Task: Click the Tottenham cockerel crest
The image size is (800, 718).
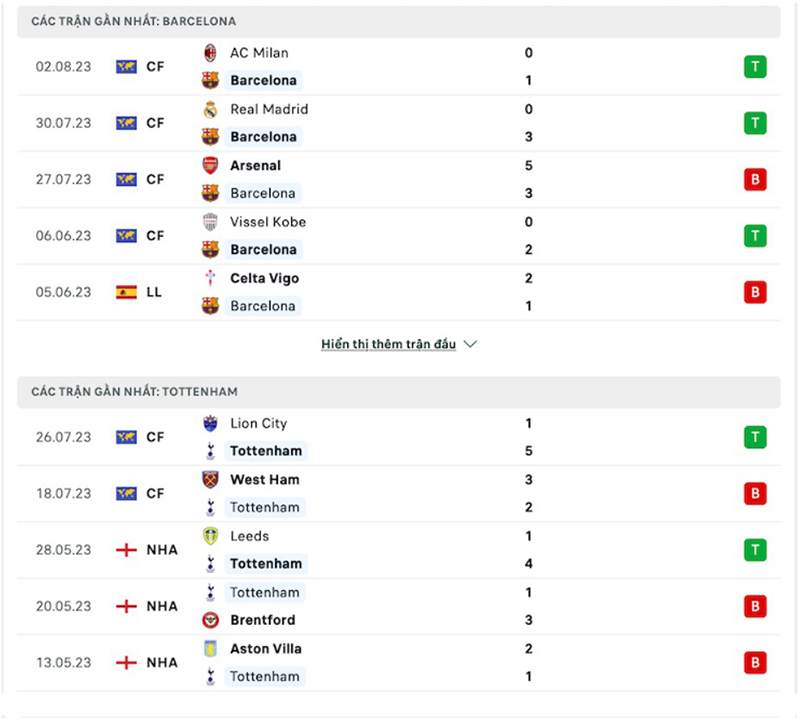Action: 211,451
